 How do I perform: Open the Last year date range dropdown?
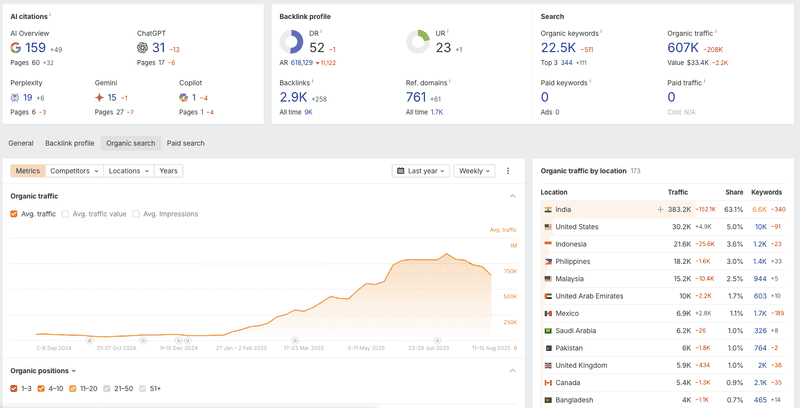[x=421, y=171]
